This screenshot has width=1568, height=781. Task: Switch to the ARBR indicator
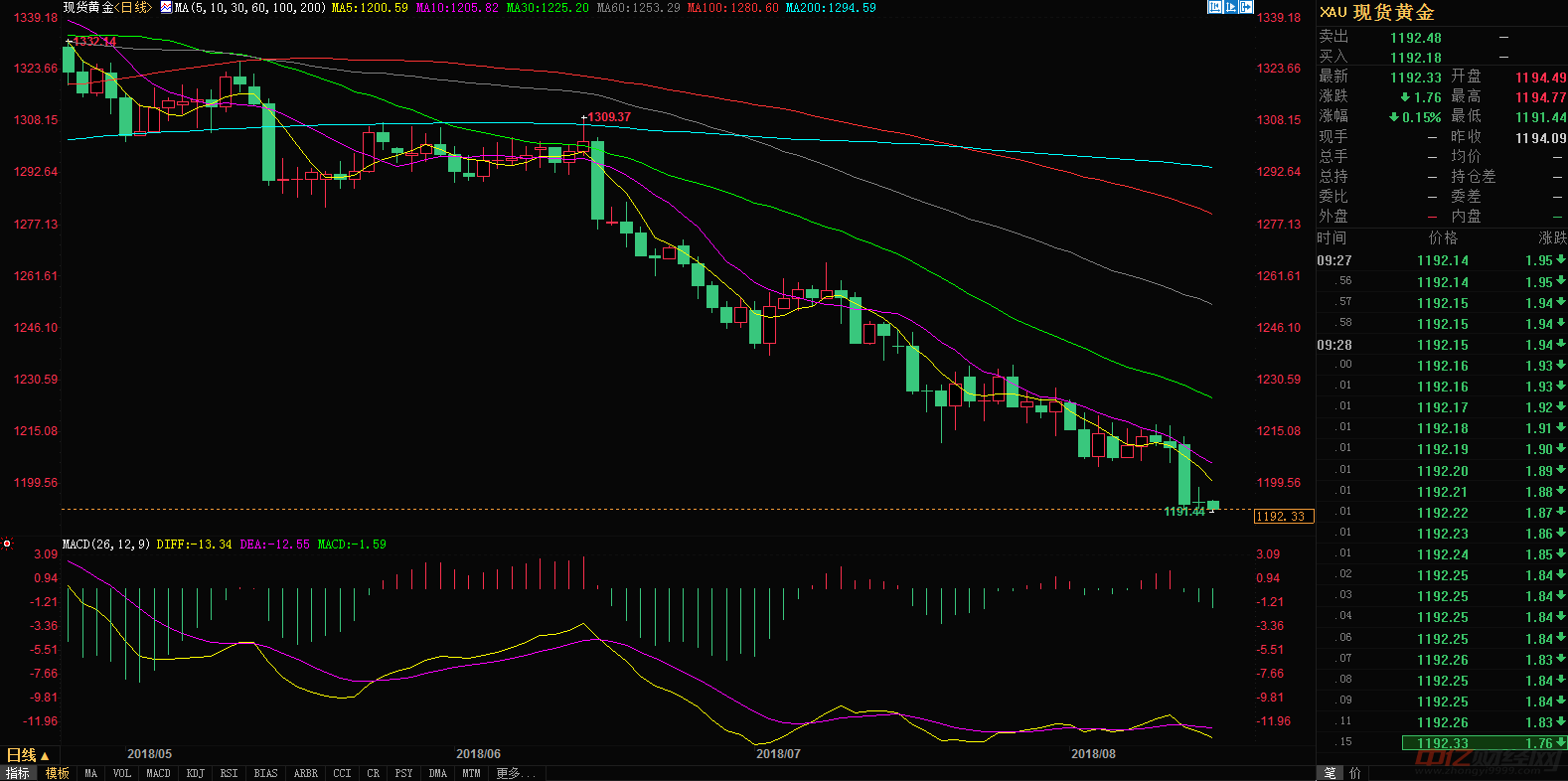click(x=306, y=773)
